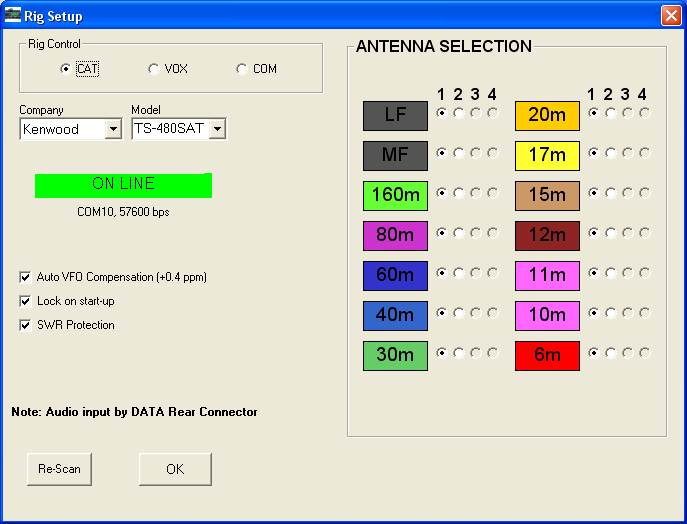Uncheck SWR Protection option

click(26, 325)
